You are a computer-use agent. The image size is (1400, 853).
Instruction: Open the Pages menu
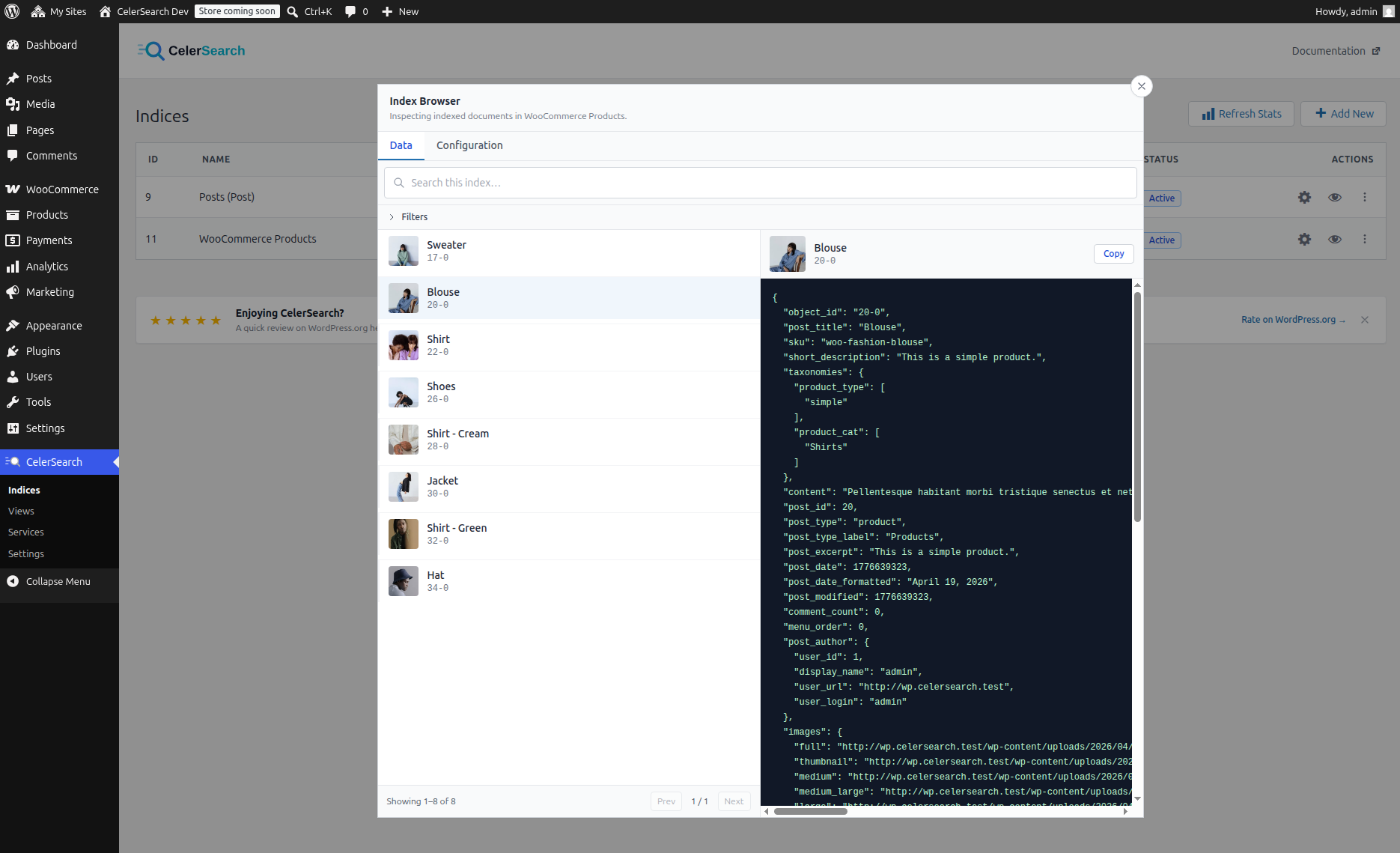(x=59, y=130)
